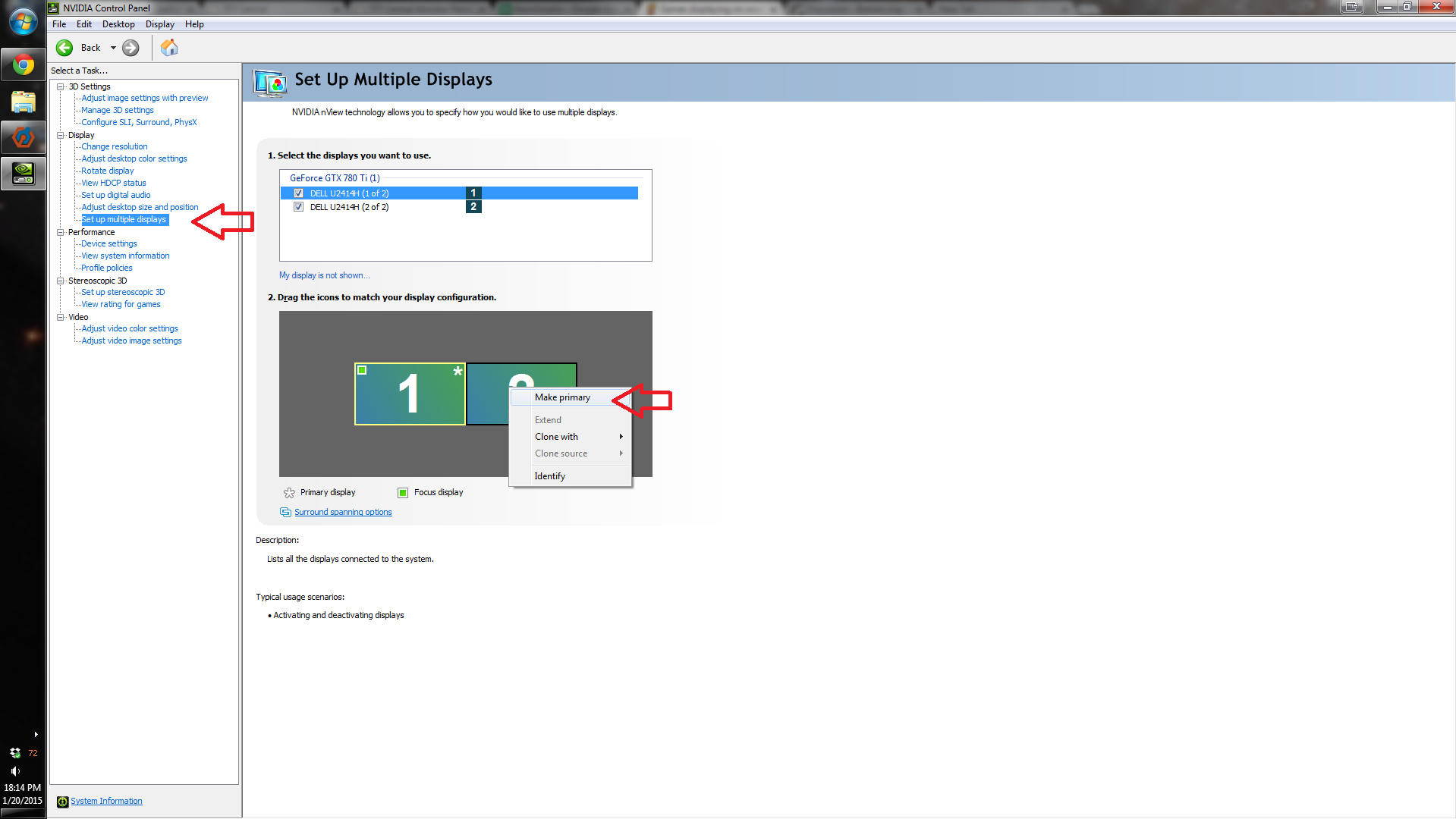Open the Display menu

(x=160, y=24)
